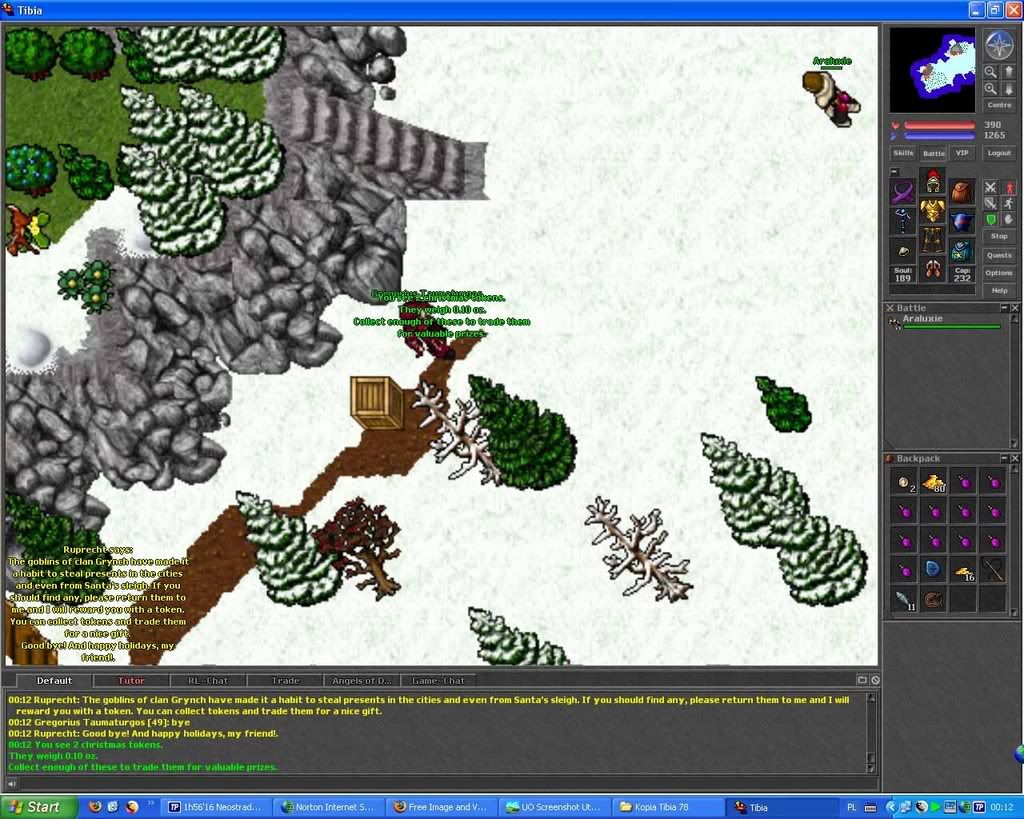Enable defensive fight mode (green shield)
The image size is (1024, 819).
pos(991,219)
